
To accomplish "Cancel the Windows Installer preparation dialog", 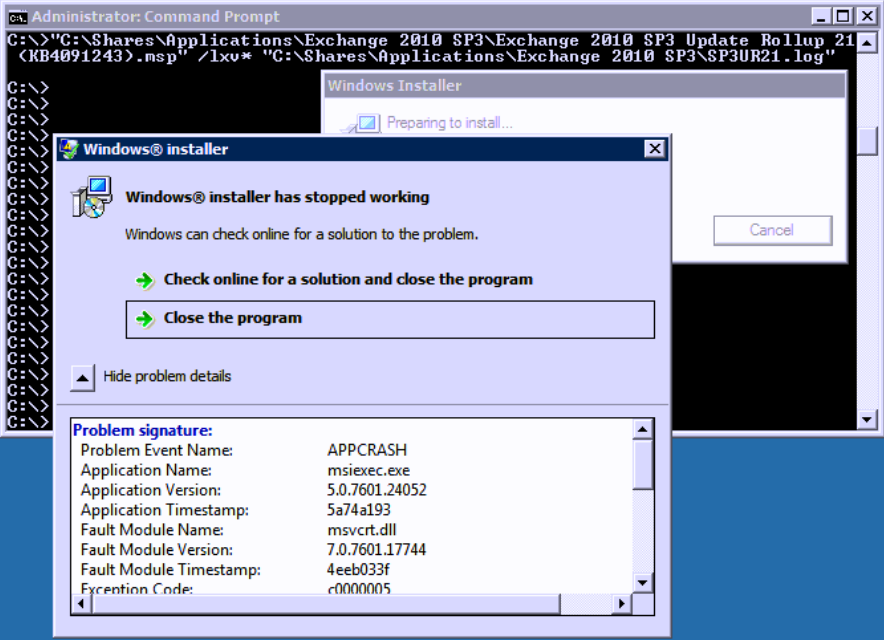I will click(x=772, y=230).
